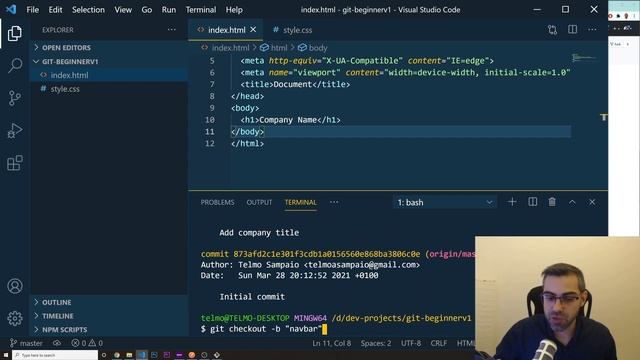Create a new terminal with plus icon

tap(512, 202)
